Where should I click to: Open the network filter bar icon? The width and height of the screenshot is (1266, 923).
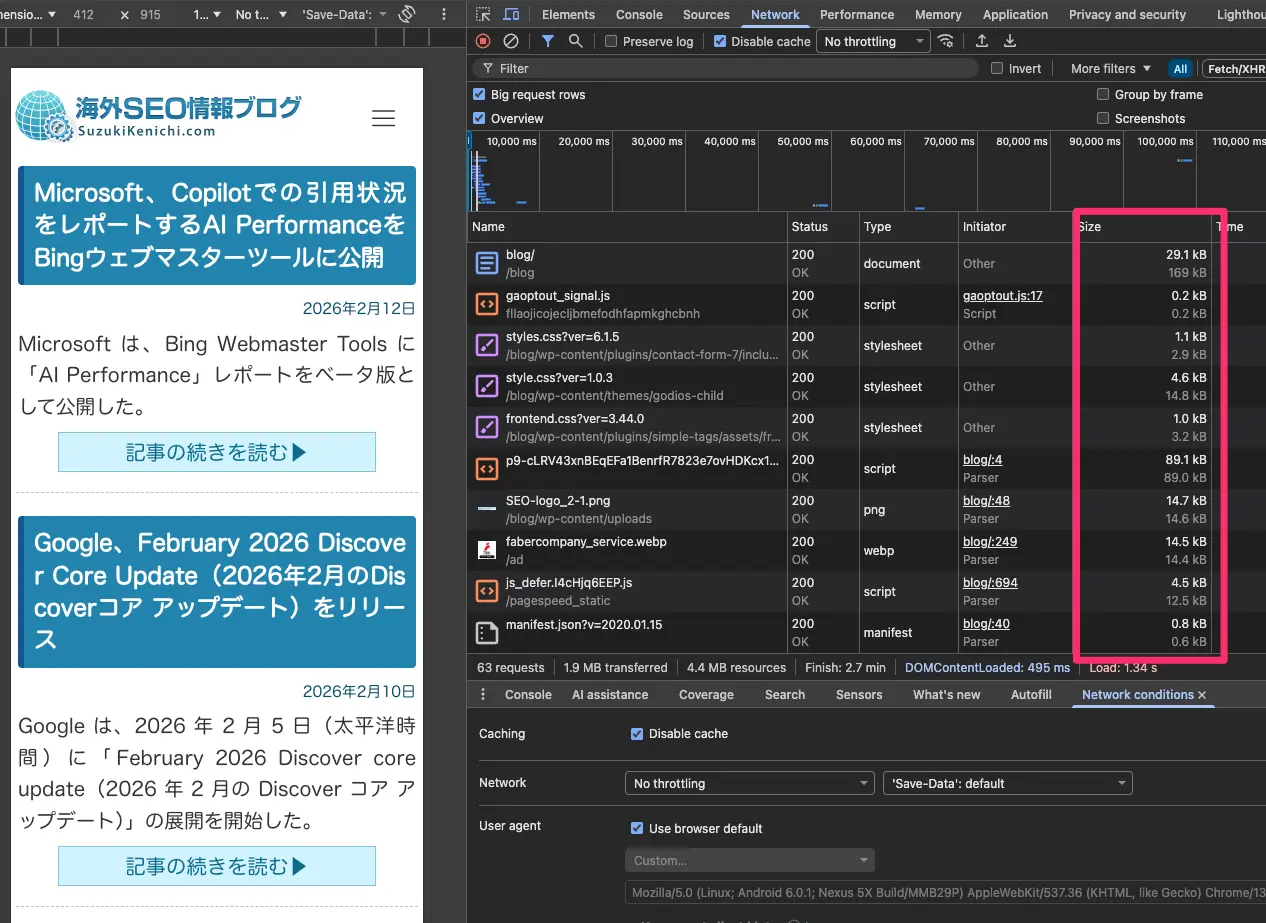546,41
